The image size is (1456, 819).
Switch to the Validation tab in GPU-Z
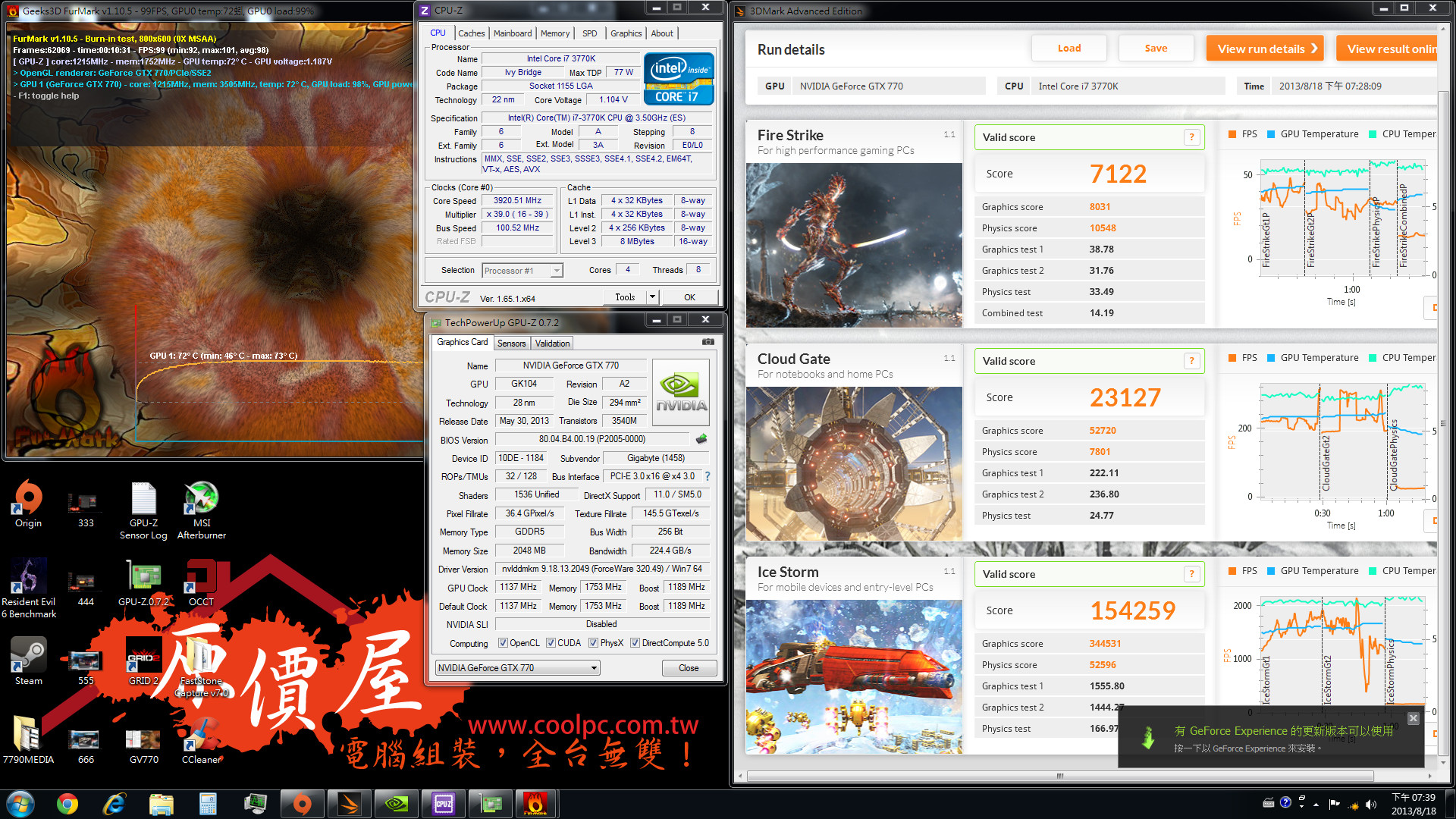pyautogui.click(x=552, y=344)
